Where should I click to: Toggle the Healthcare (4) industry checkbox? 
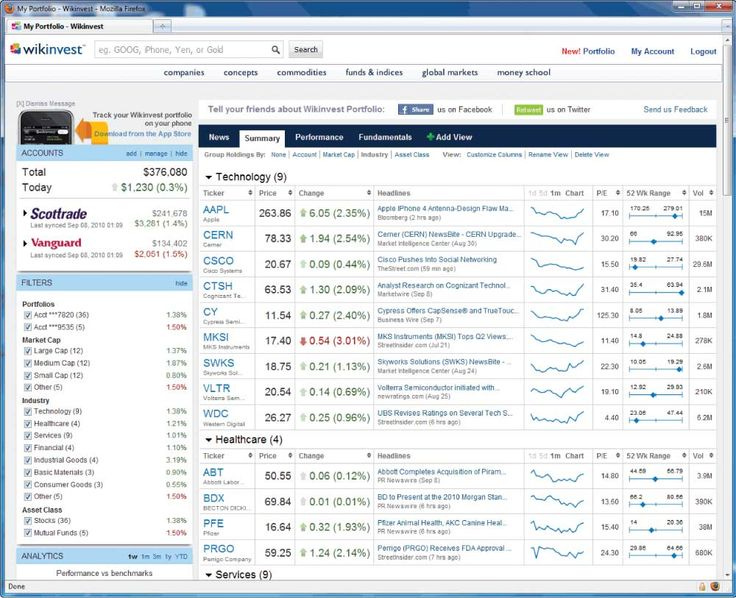click(x=28, y=423)
